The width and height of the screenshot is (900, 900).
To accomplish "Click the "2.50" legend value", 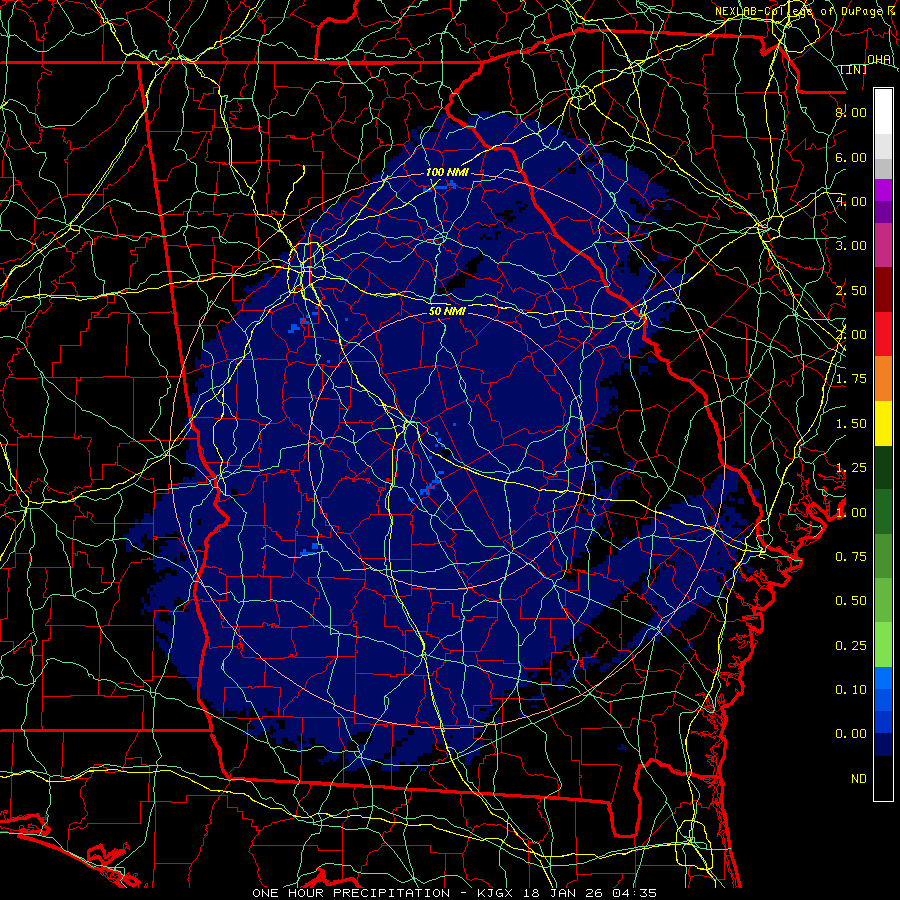I will pos(851,290).
